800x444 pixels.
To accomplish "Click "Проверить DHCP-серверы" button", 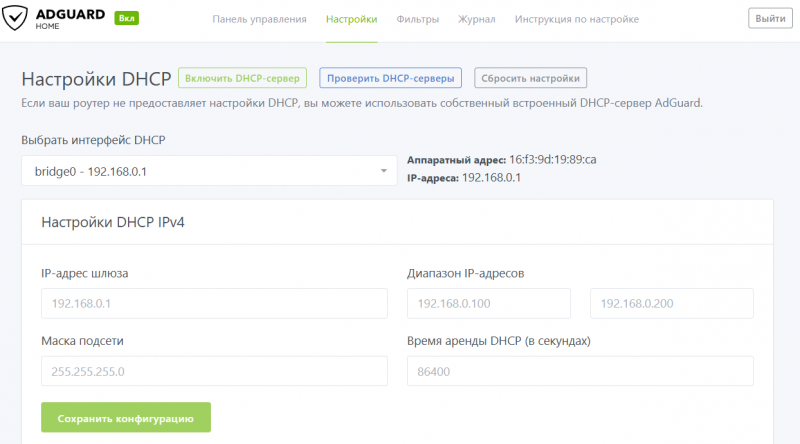I will (x=390, y=78).
